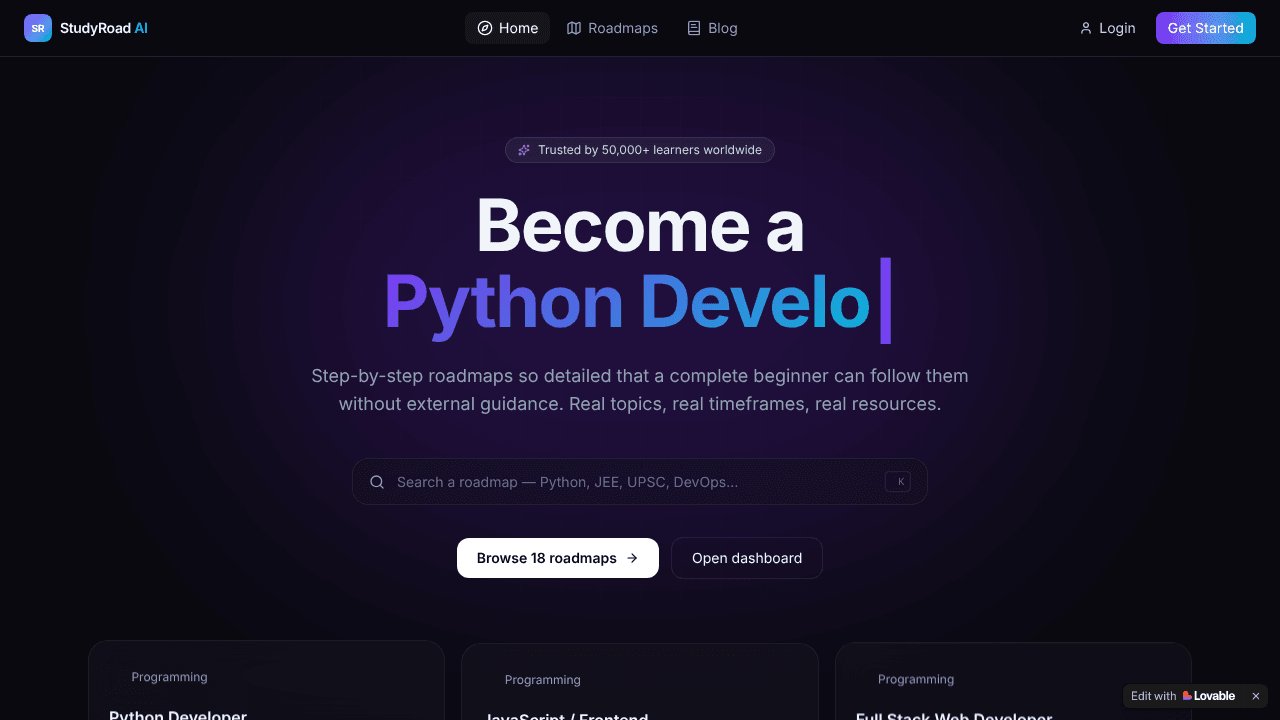Click the SR logo icon
Image resolution: width=1280 pixels, height=720 pixels.
[x=38, y=28]
